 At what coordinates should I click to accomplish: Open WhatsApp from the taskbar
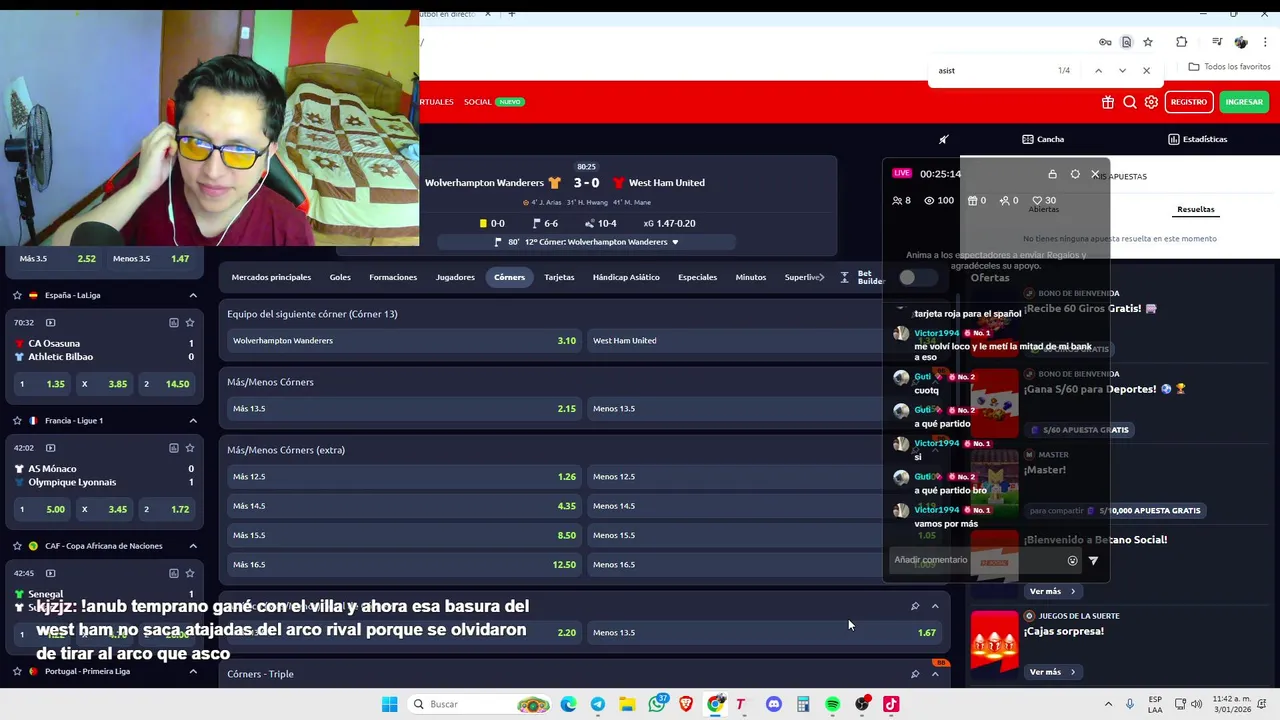click(657, 704)
